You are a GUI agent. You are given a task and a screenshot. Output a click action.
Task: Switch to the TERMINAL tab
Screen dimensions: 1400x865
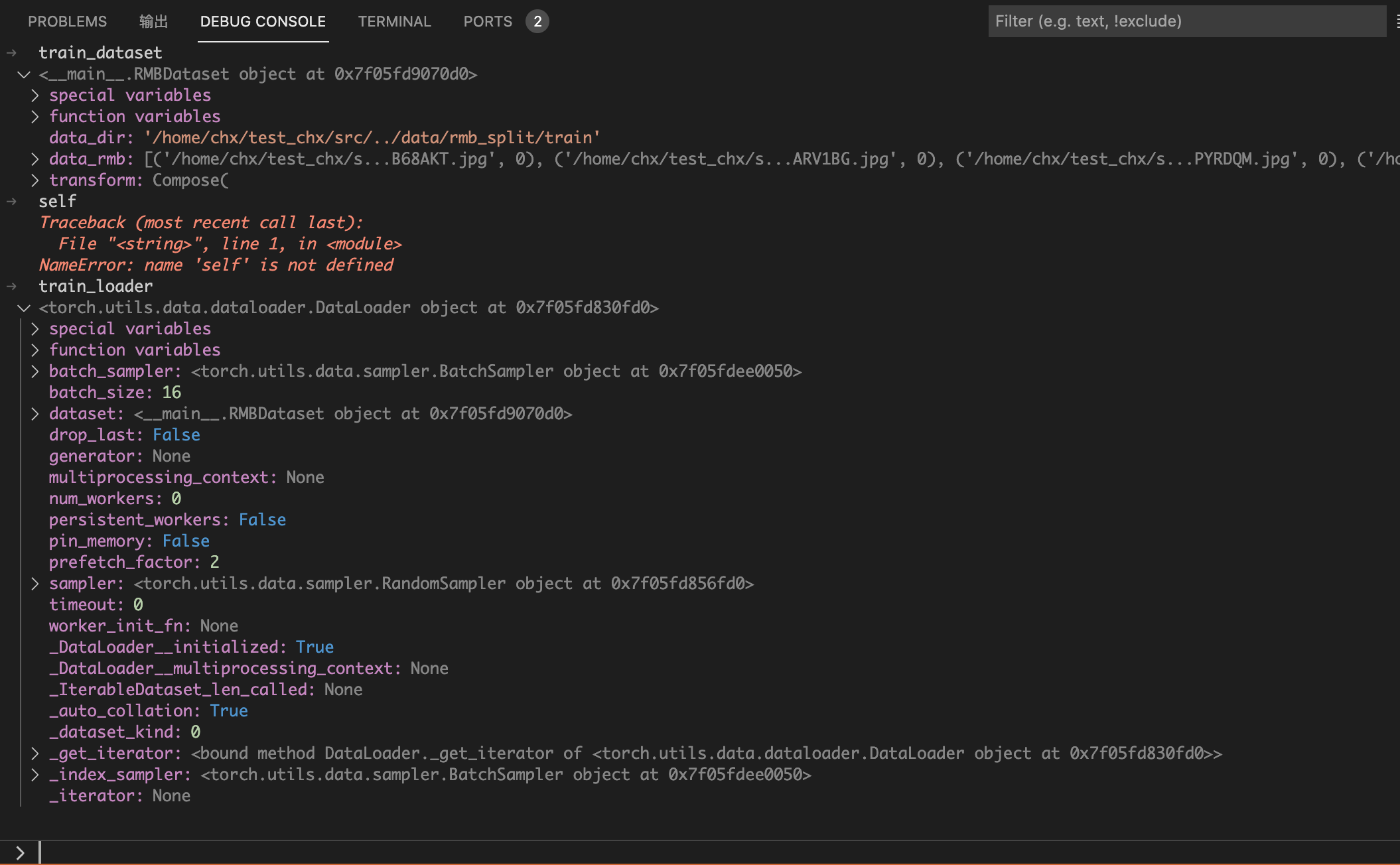pyautogui.click(x=394, y=21)
